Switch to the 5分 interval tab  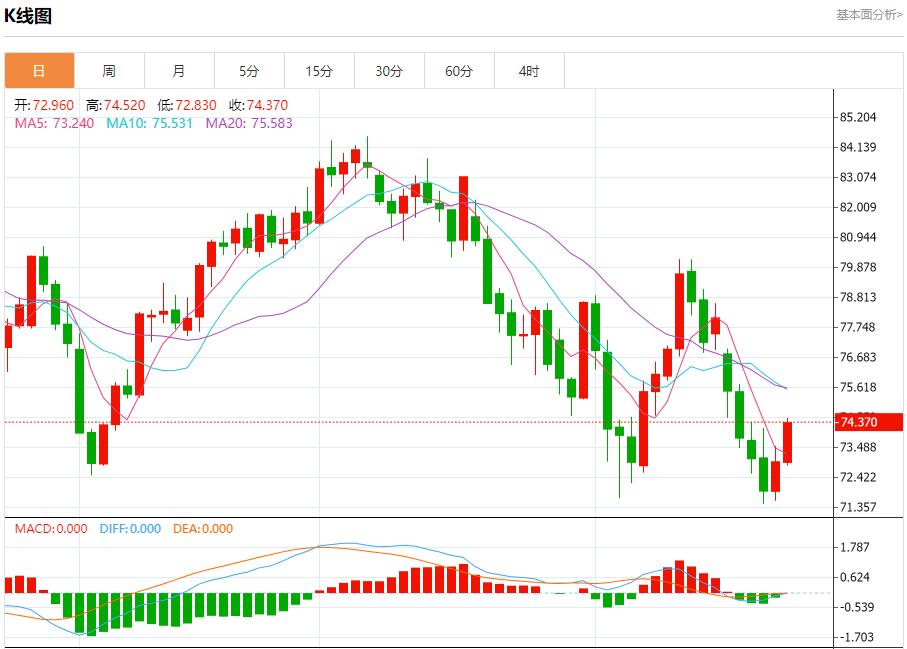coord(249,71)
